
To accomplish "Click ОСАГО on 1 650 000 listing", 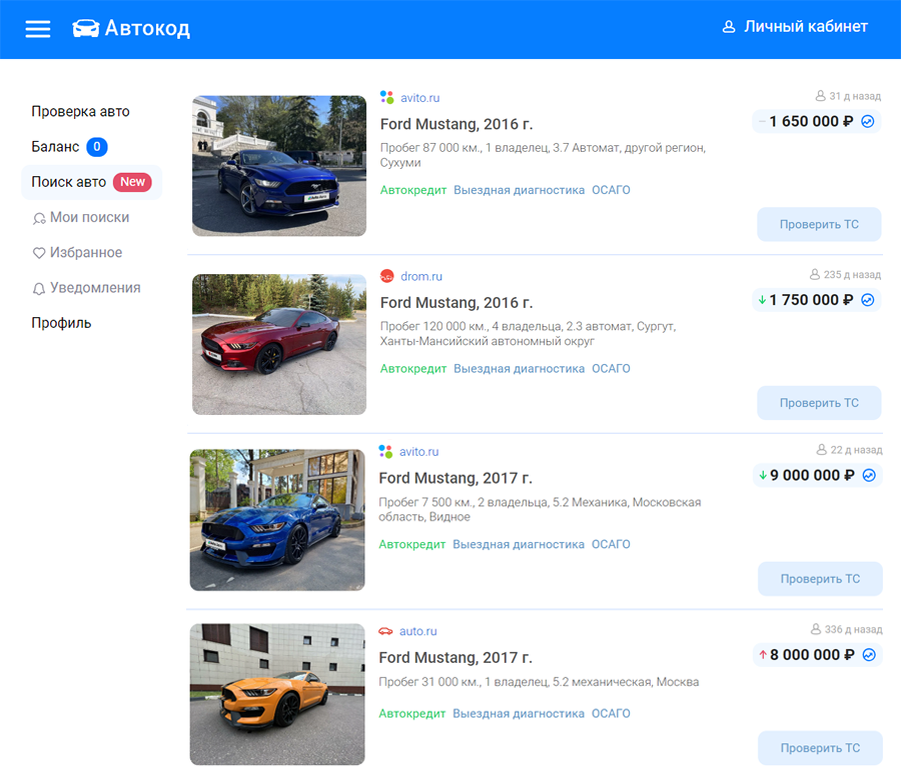I will click(611, 190).
